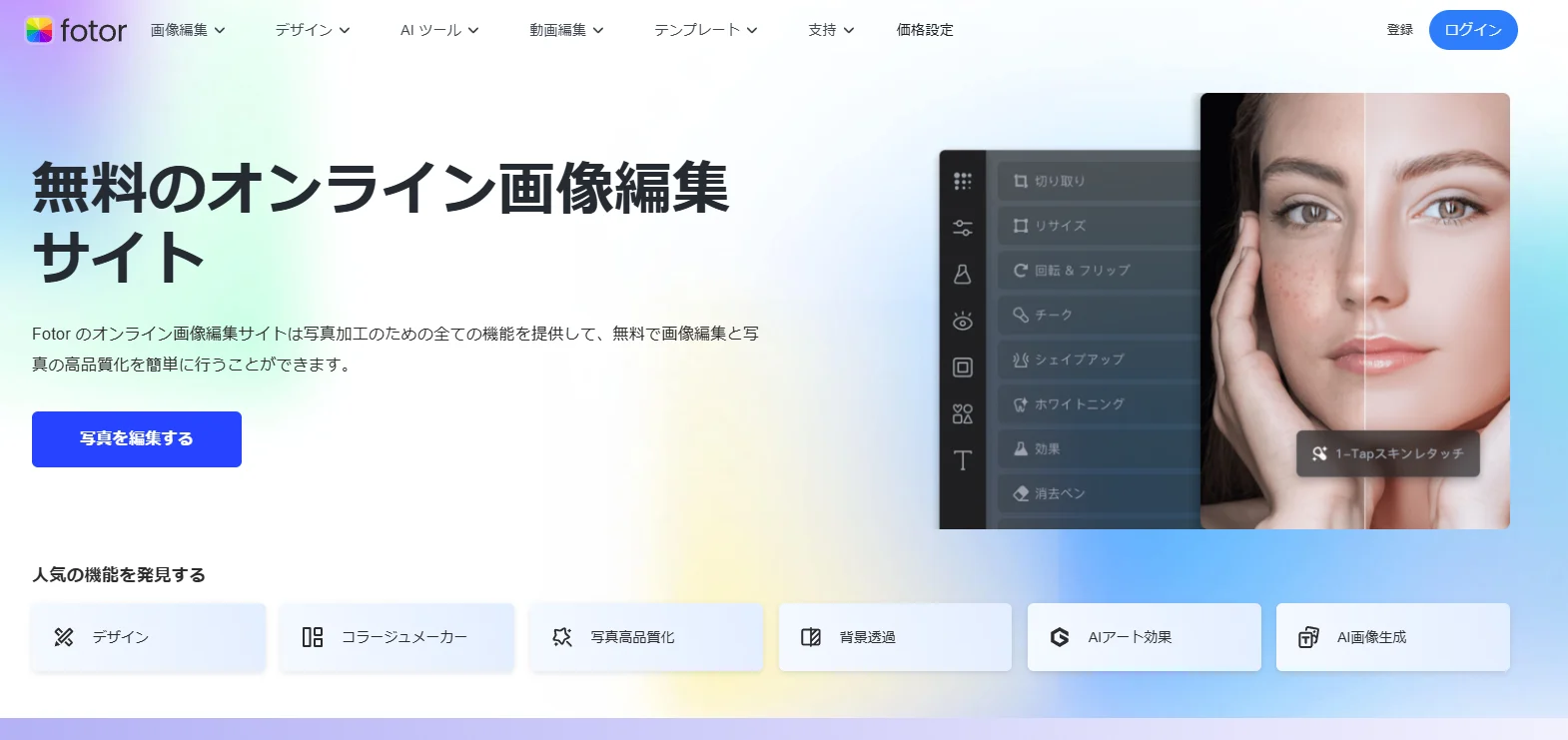The width and height of the screenshot is (1568, 740).
Task: Click the Fotor logo
Action: click(x=76, y=30)
